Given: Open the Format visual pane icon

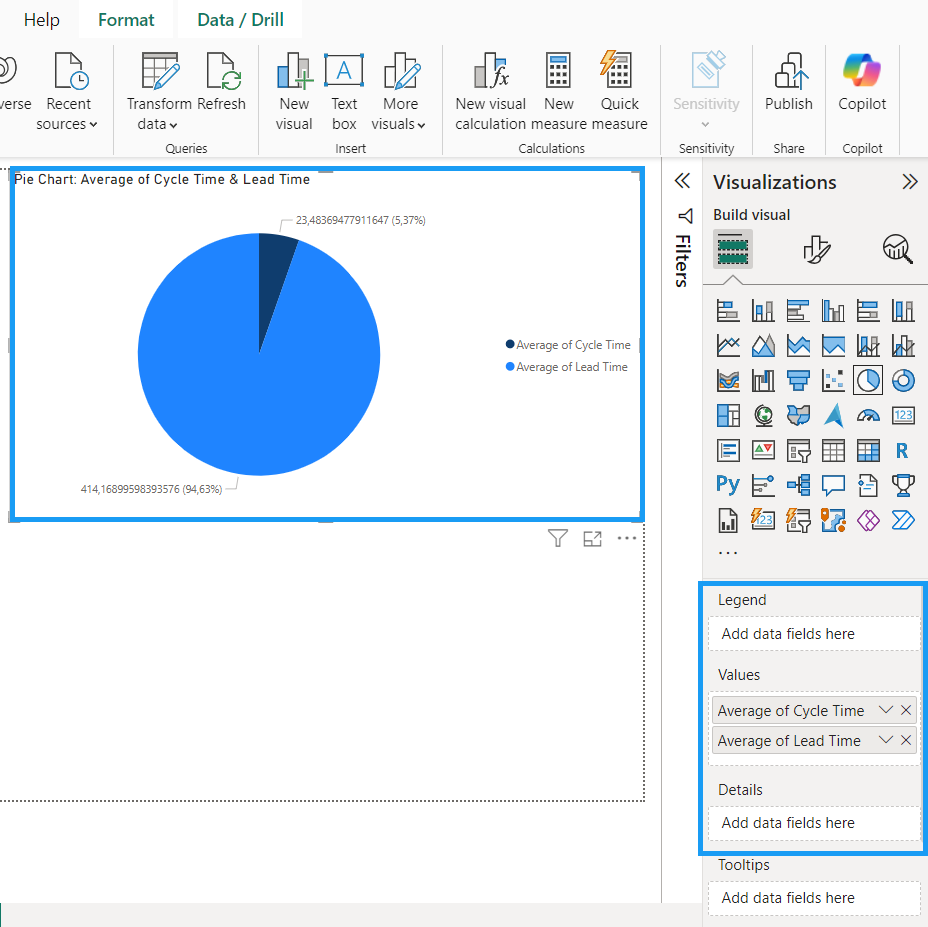Looking at the screenshot, I should pos(817,249).
